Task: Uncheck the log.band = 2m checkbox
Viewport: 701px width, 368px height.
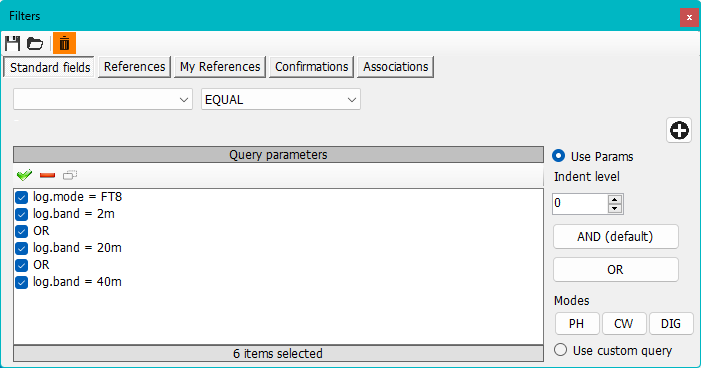Action: 21,214
